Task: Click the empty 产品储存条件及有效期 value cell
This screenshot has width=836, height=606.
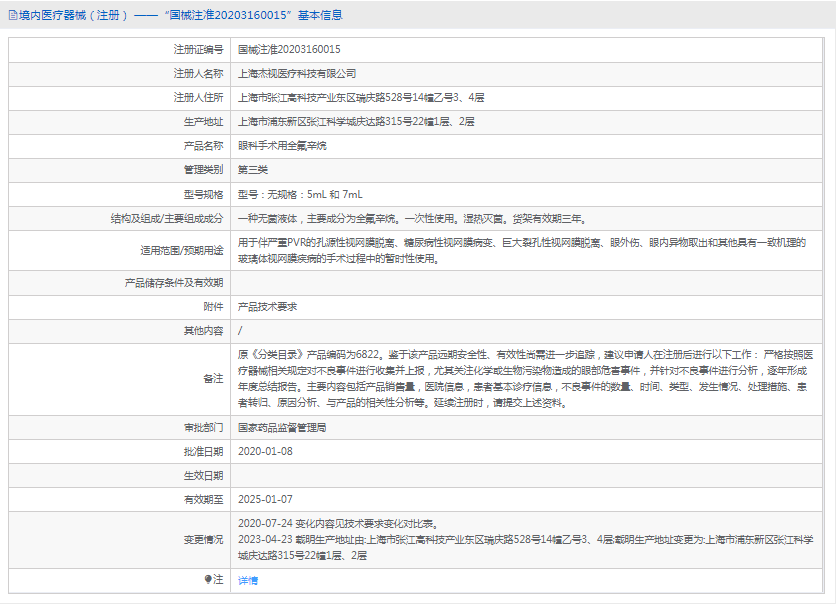Action: 530,282
